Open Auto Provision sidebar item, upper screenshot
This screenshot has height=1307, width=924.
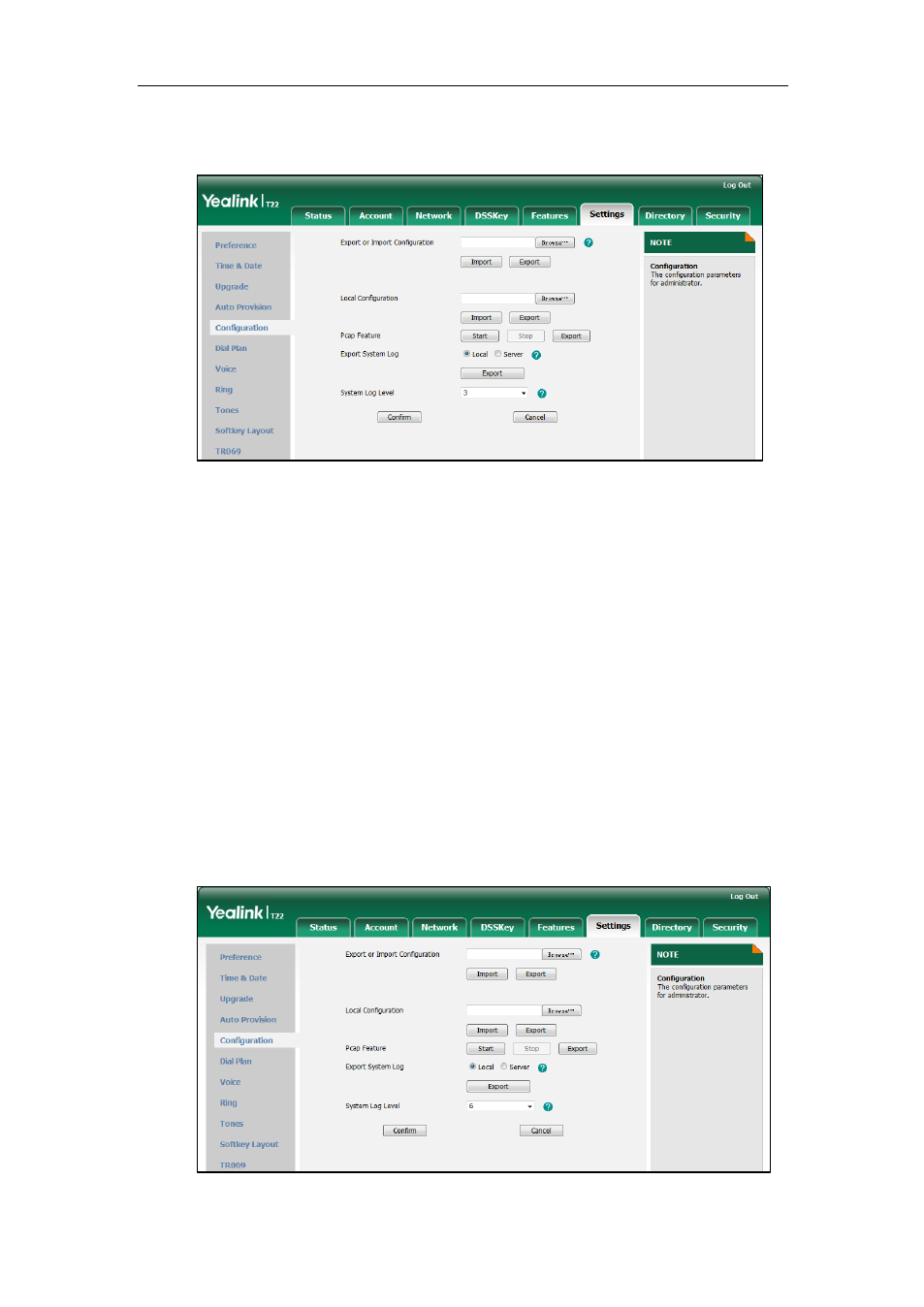pos(243,307)
